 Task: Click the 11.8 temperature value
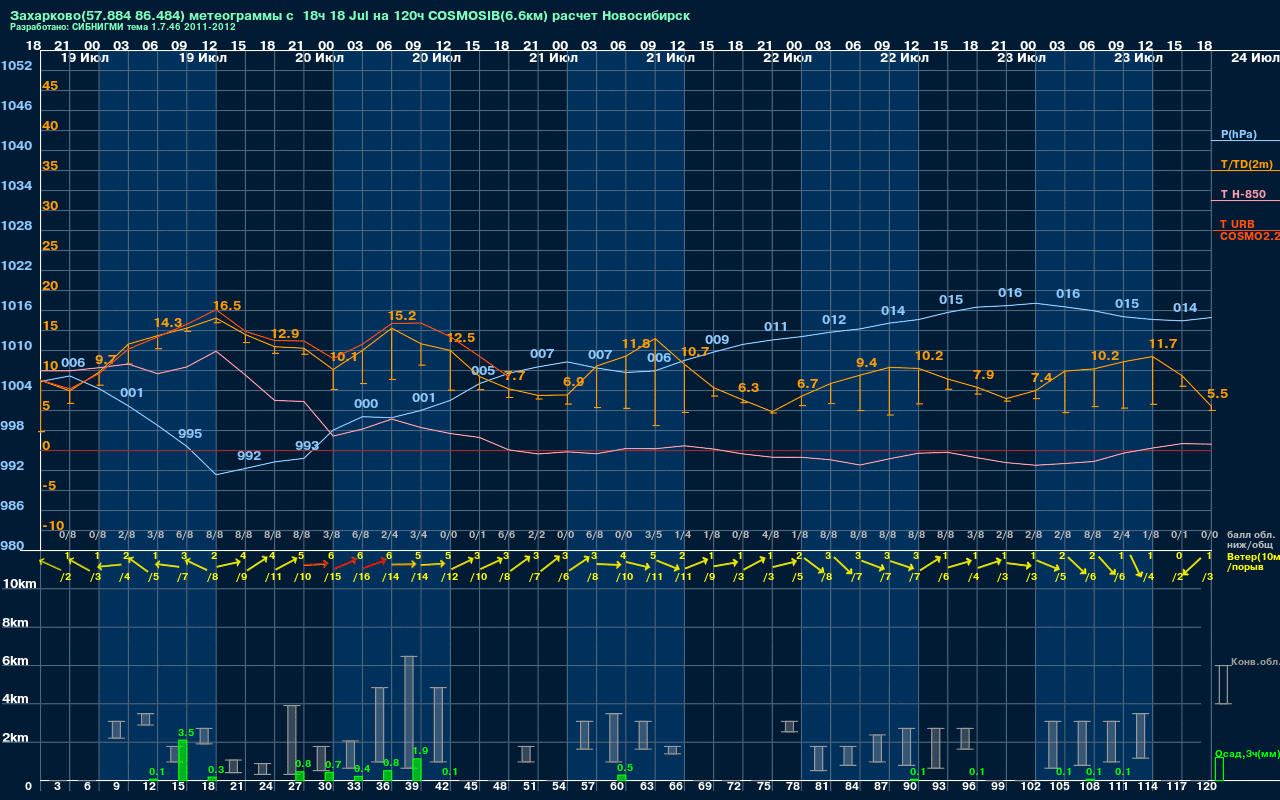636,344
